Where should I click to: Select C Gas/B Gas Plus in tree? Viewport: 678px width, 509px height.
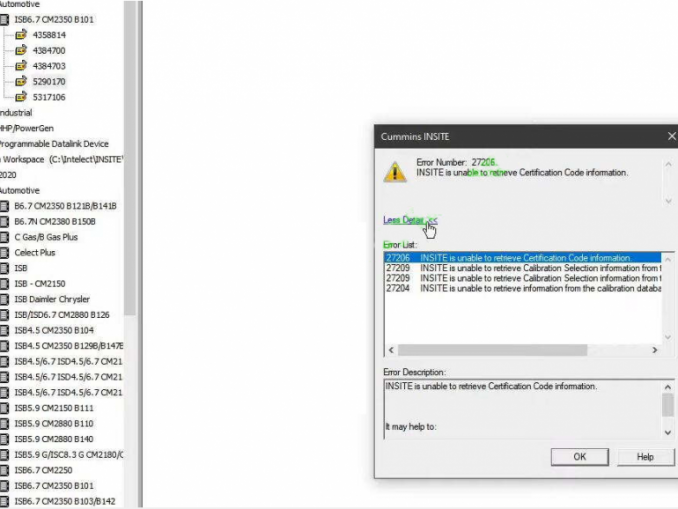click(x=46, y=237)
